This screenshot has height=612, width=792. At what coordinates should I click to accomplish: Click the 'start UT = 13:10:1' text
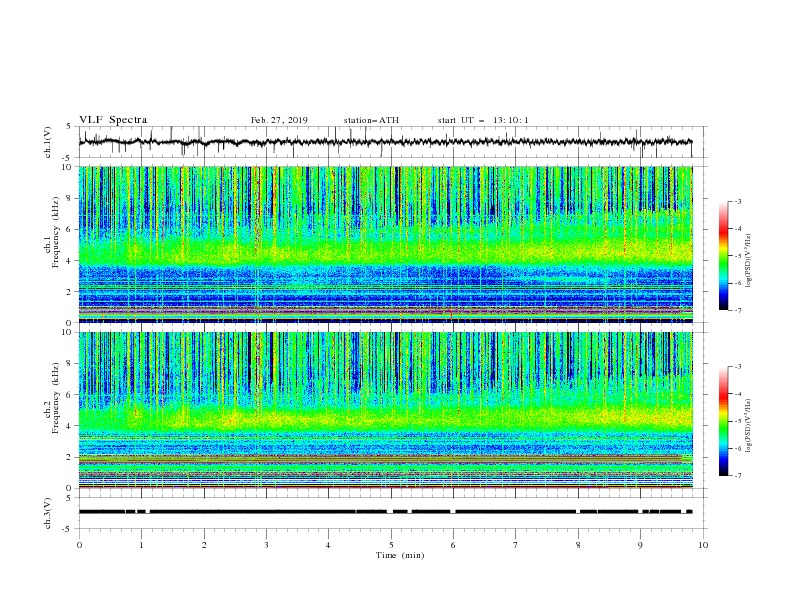[483, 120]
